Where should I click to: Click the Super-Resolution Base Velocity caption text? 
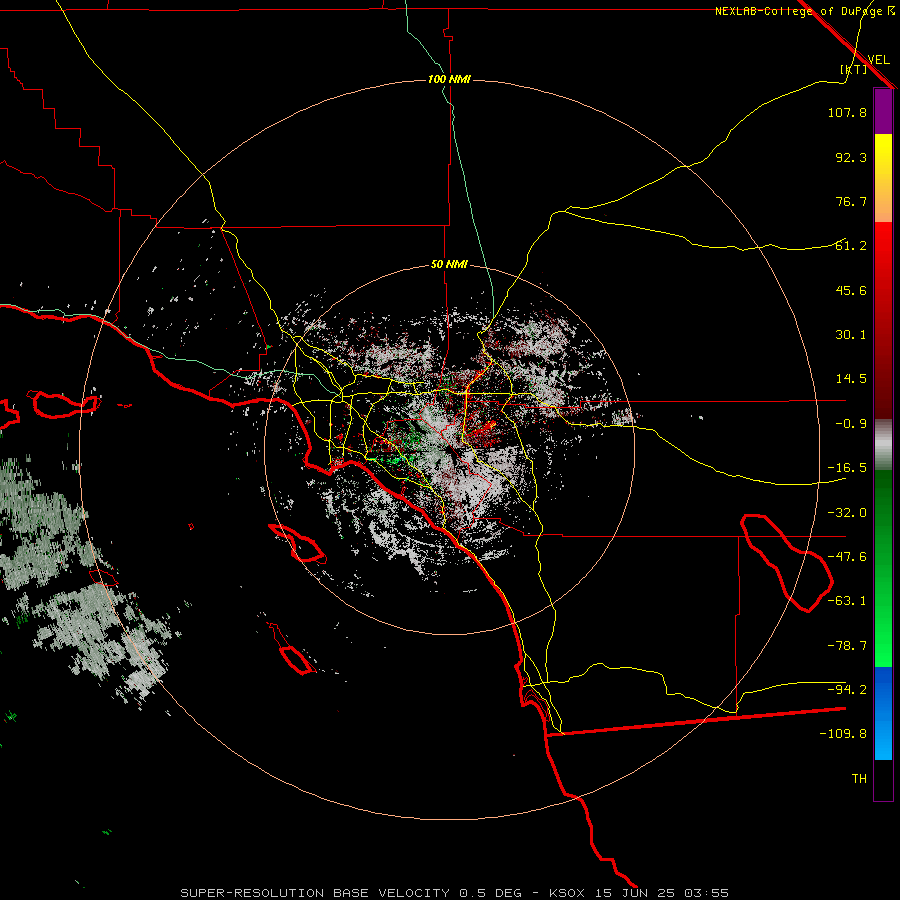454,893
